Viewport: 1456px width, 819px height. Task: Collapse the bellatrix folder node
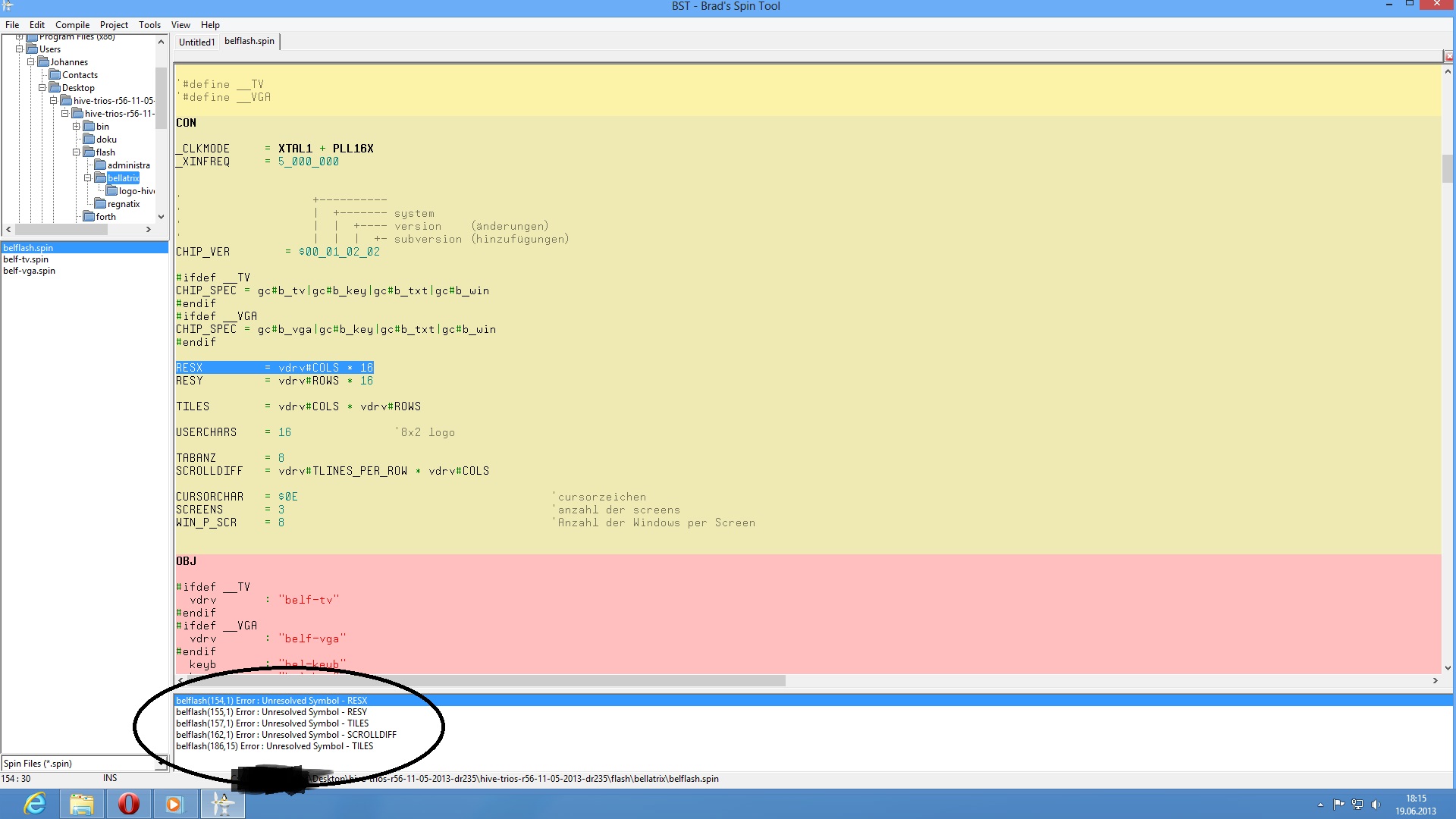[x=88, y=178]
